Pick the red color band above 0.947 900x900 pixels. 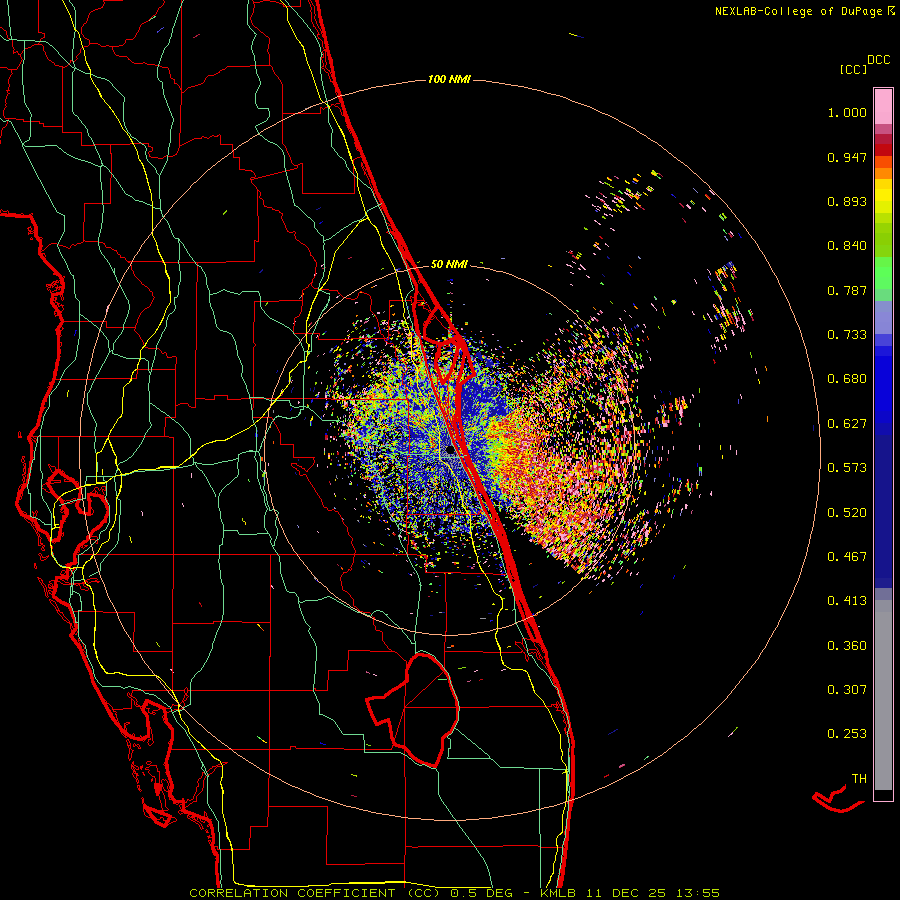pyautogui.click(x=883, y=149)
